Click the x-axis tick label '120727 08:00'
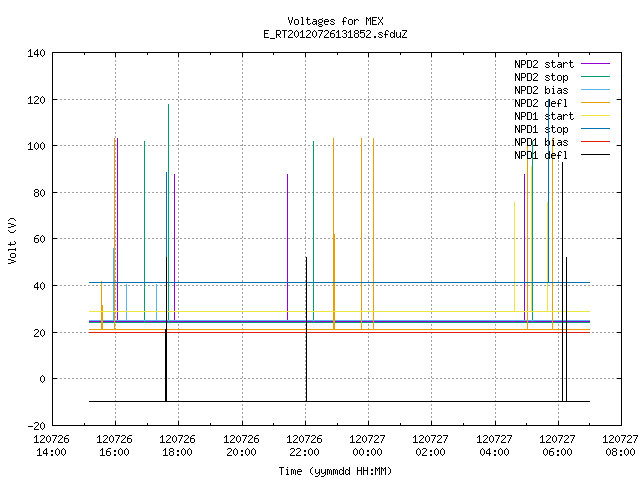Viewport: 640px width, 480px height. (620, 446)
